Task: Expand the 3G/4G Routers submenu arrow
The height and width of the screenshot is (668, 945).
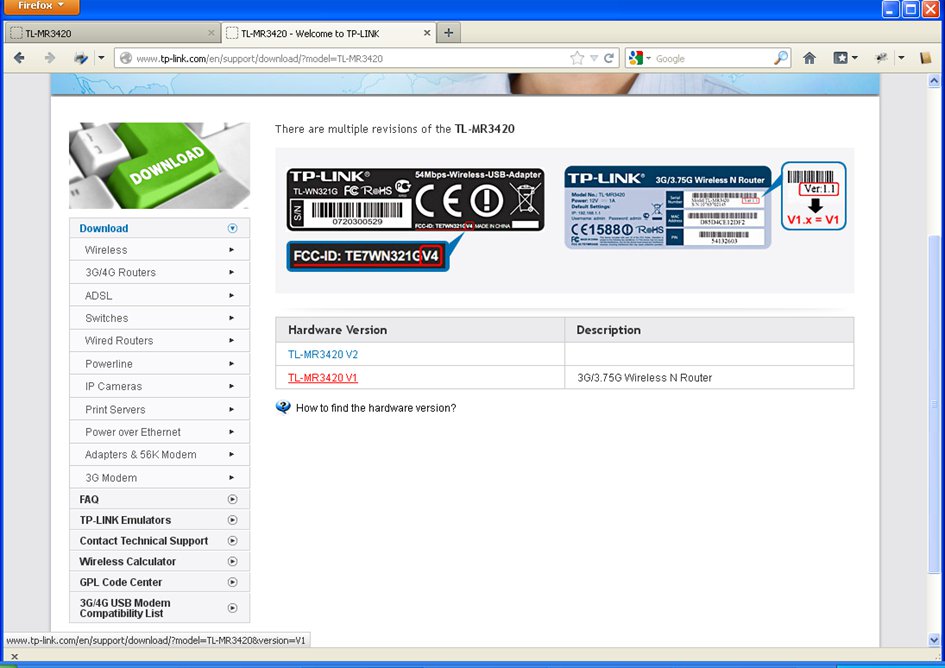Action: [231, 273]
